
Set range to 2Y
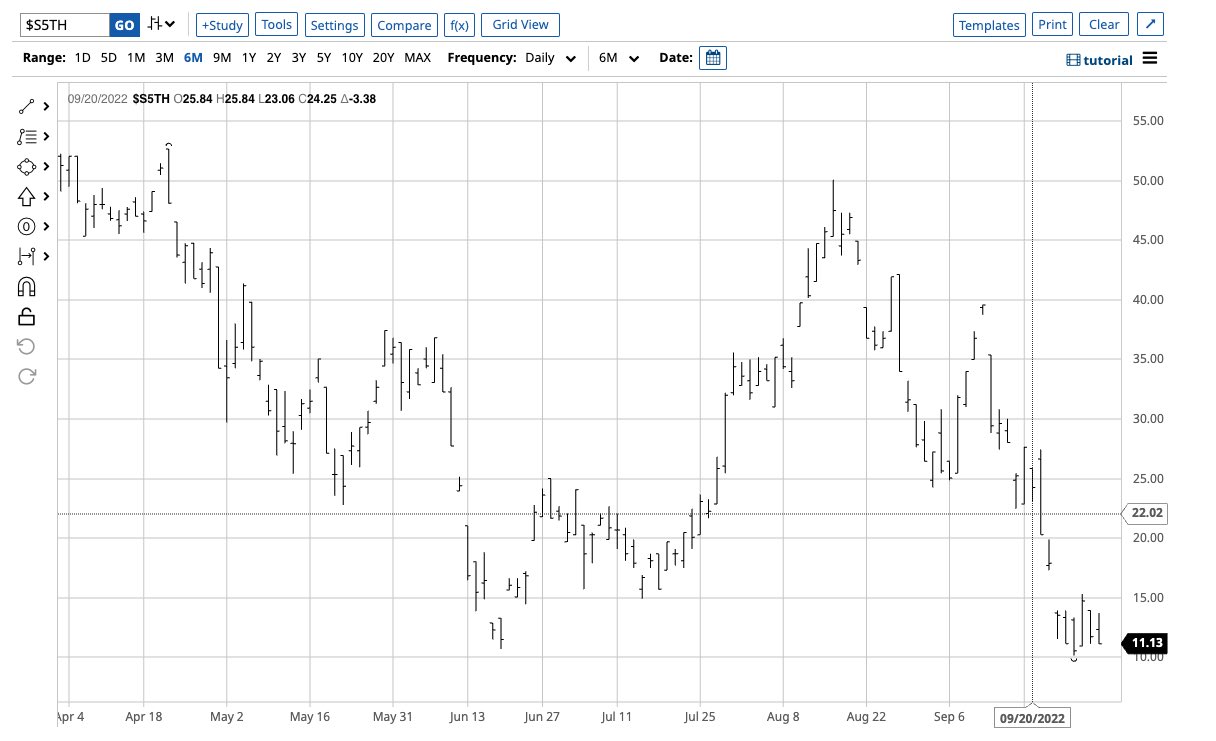point(273,58)
